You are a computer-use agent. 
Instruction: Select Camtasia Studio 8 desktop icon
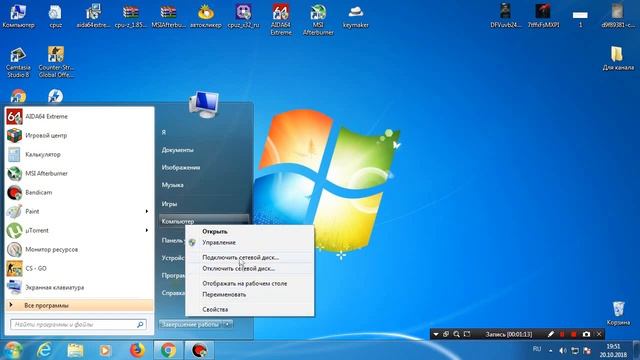[18, 62]
